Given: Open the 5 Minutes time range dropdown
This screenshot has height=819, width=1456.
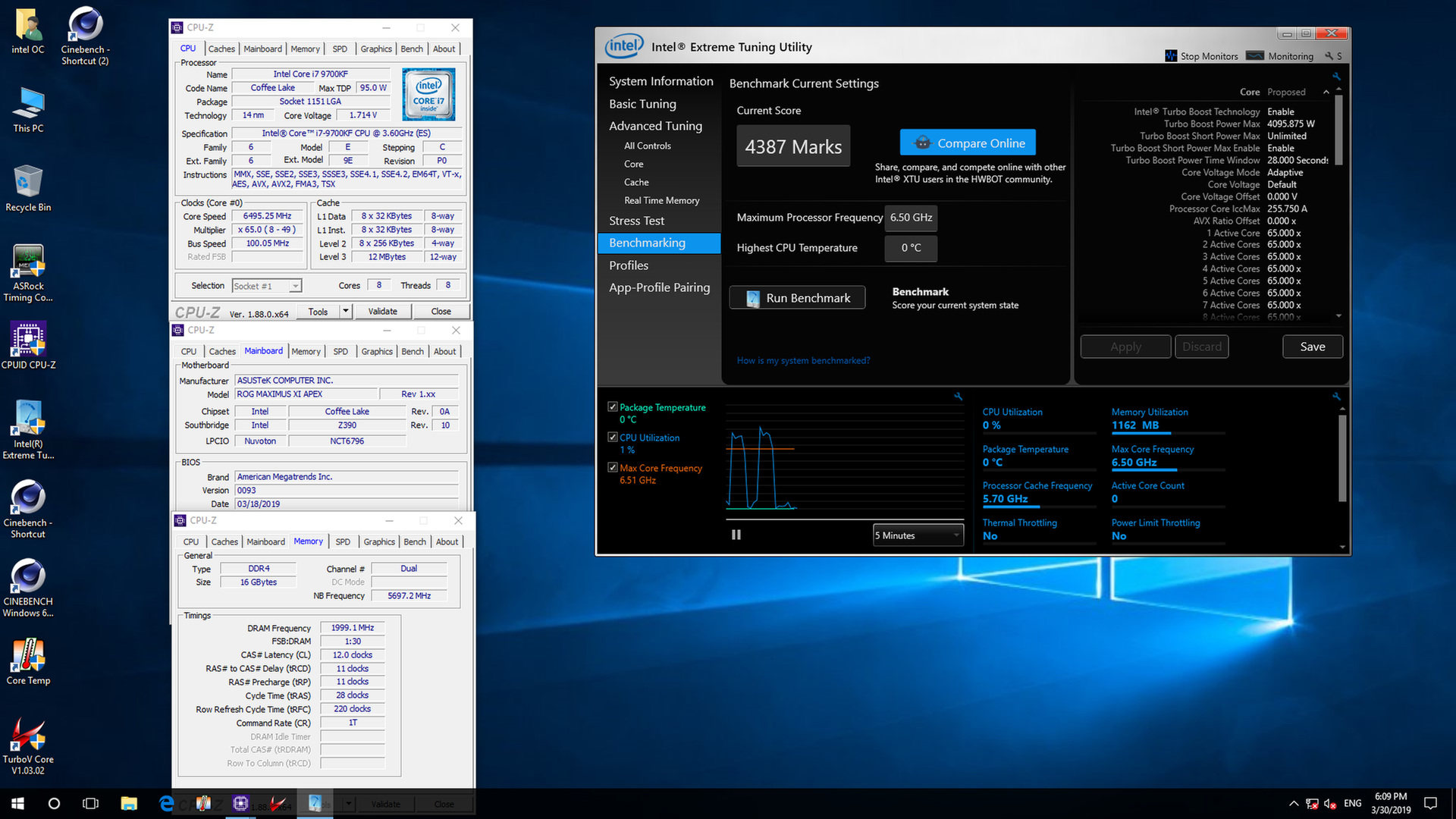Looking at the screenshot, I should pos(918,535).
